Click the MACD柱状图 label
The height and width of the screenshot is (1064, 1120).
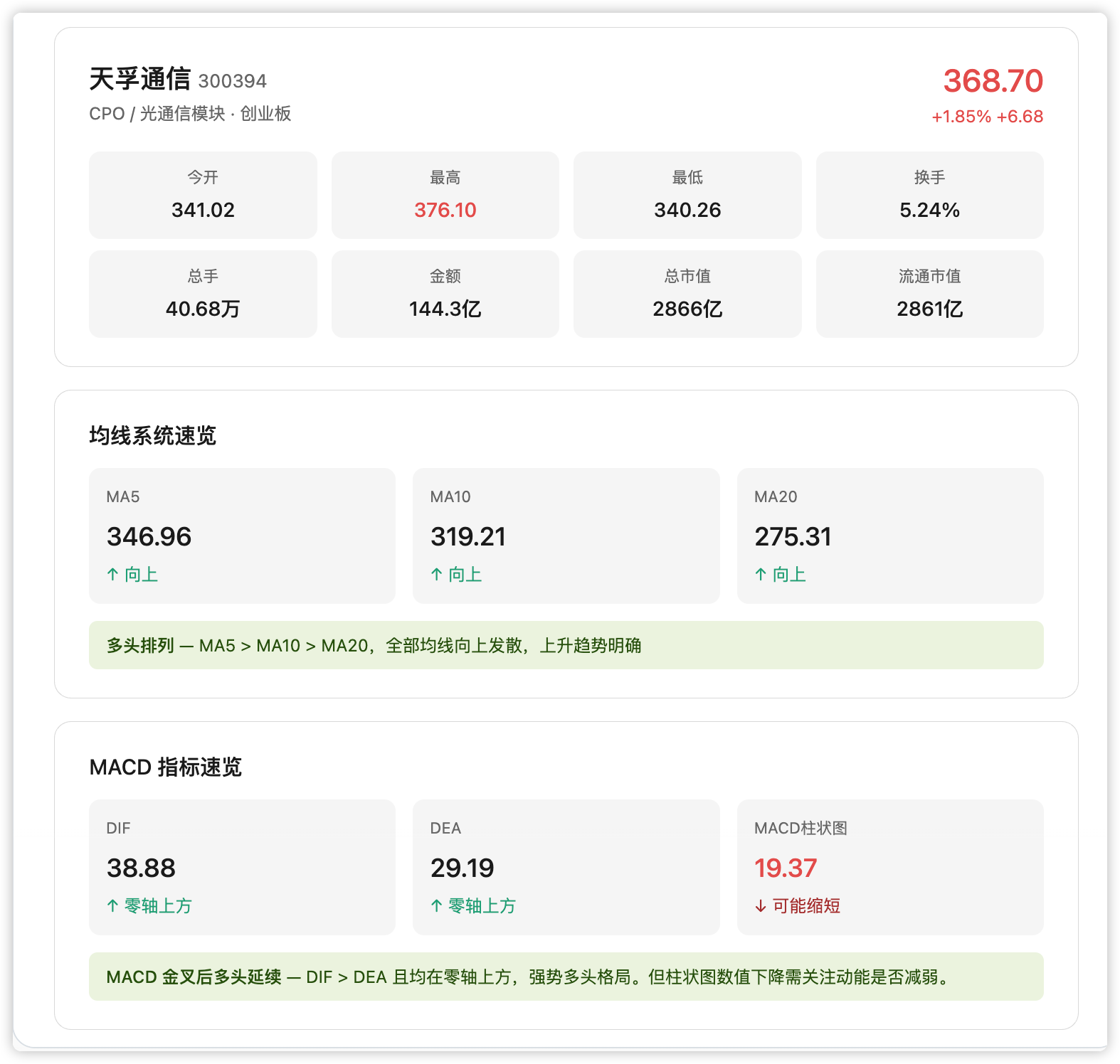(x=801, y=829)
